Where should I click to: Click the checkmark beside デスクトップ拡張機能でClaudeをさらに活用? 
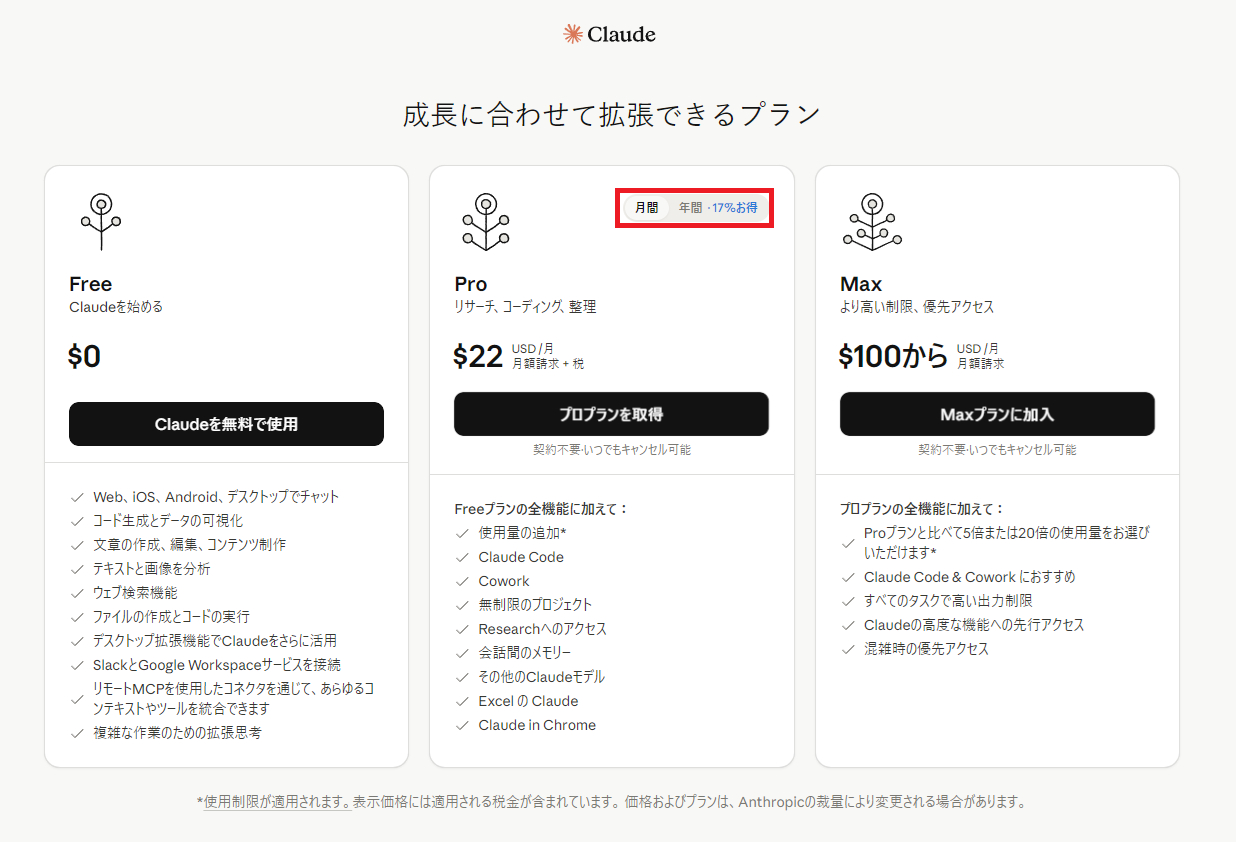pos(77,641)
